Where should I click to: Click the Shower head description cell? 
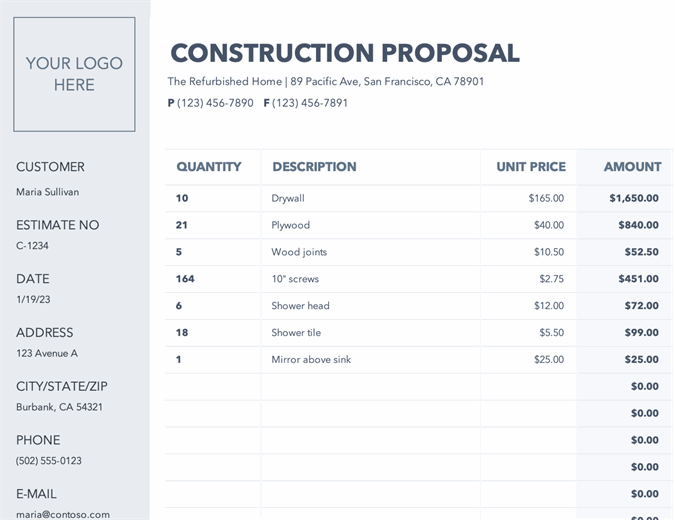[300, 306]
